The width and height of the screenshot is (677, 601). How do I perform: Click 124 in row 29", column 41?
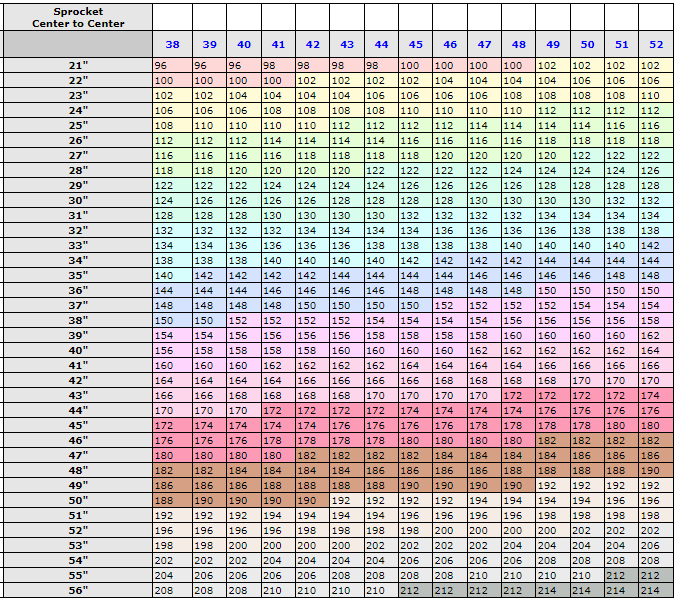point(278,186)
